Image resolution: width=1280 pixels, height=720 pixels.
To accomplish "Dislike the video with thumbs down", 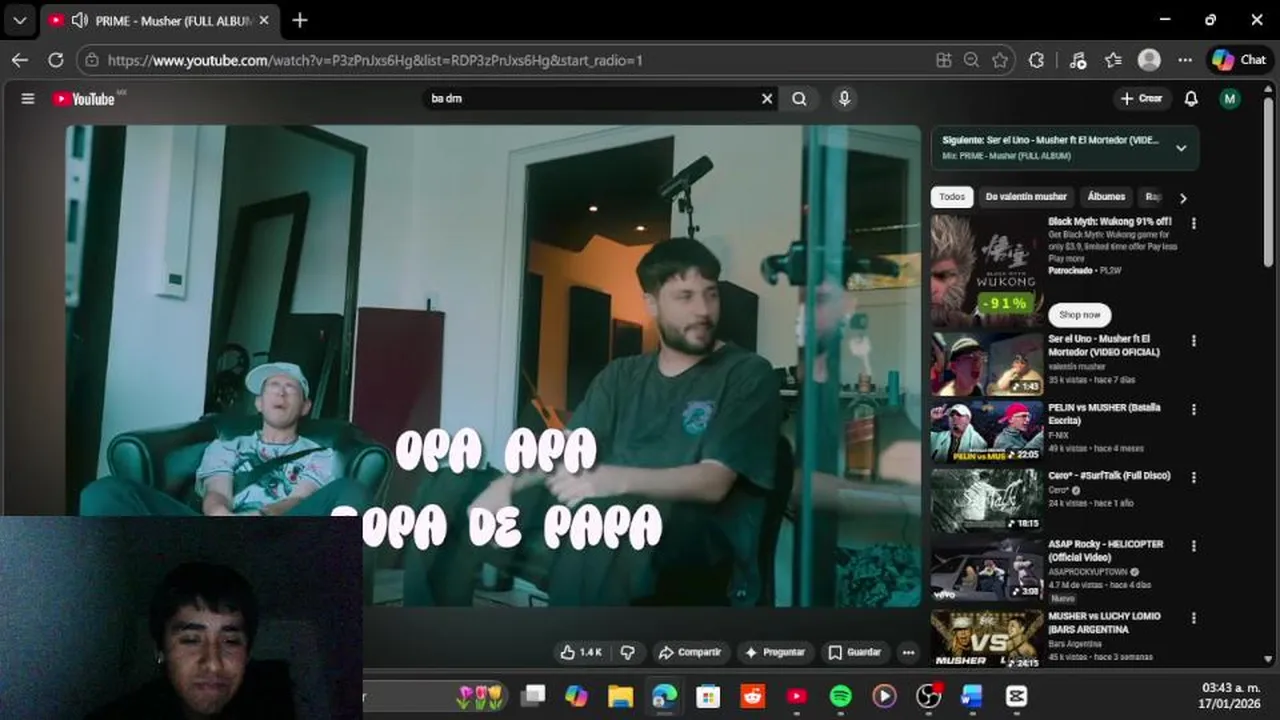I will point(627,652).
